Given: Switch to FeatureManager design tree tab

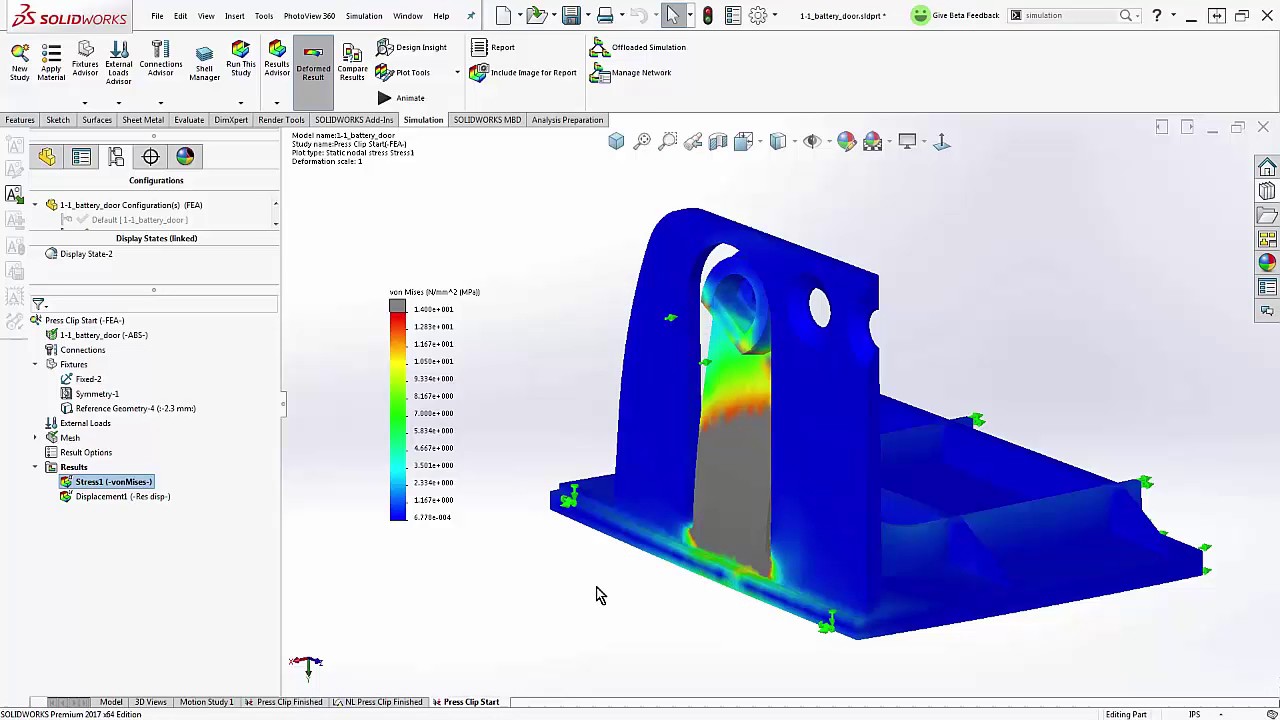Looking at the screenshot, I should point(47,157).
